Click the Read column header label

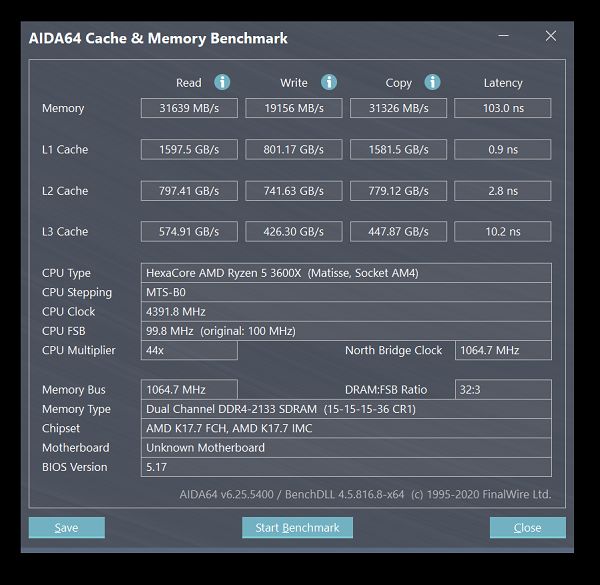click(189, 83)
